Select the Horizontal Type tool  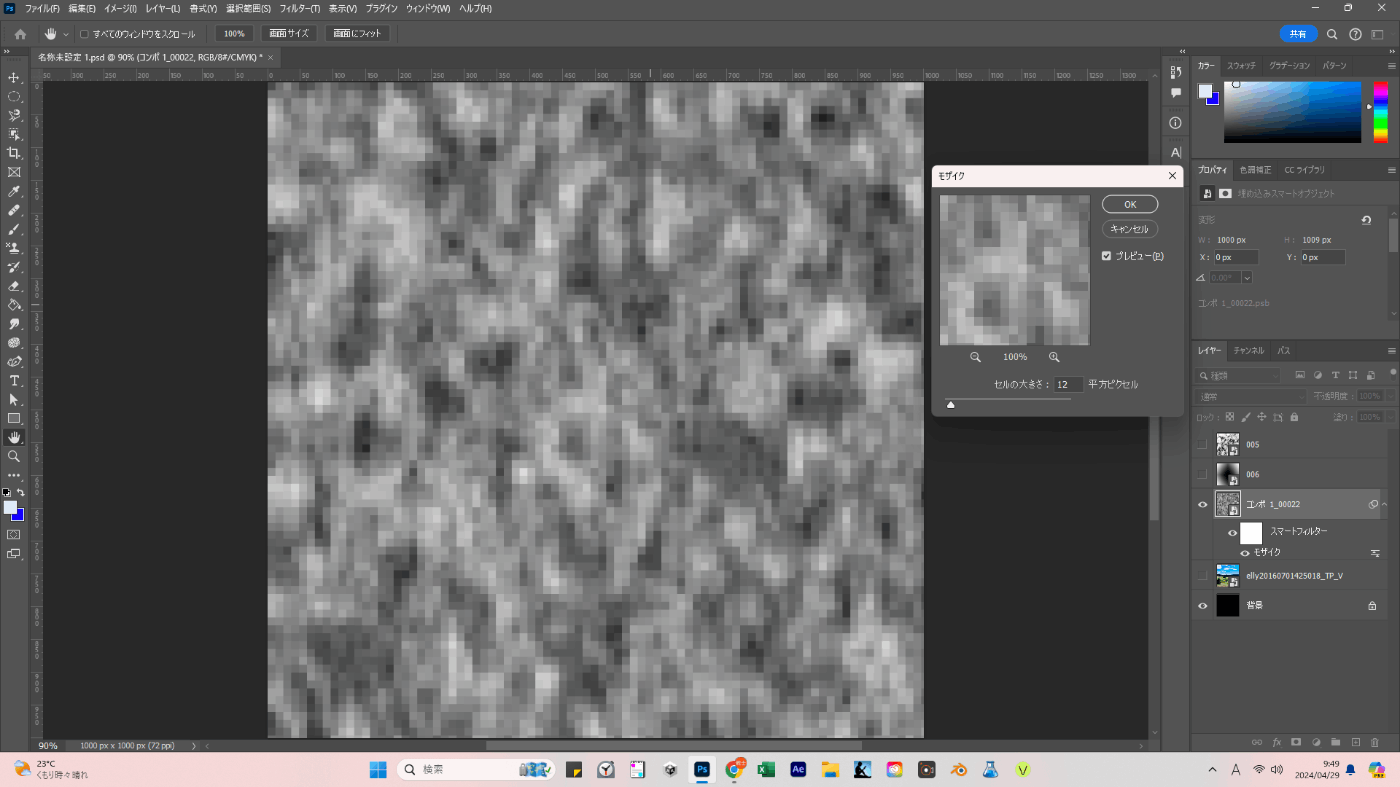[x=14, y=381]
